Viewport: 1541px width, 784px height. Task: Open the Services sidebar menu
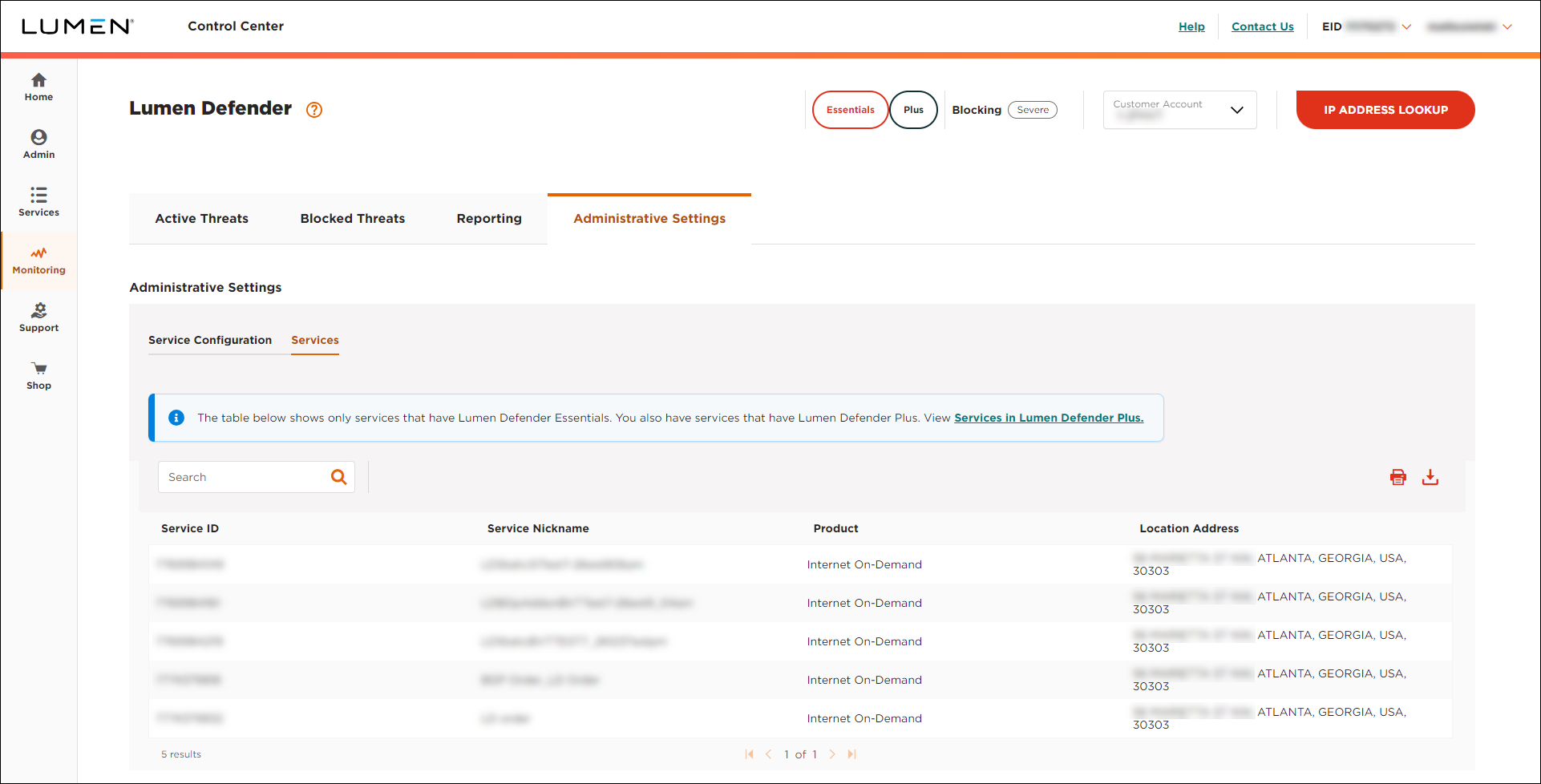click(x=38, y=203)
